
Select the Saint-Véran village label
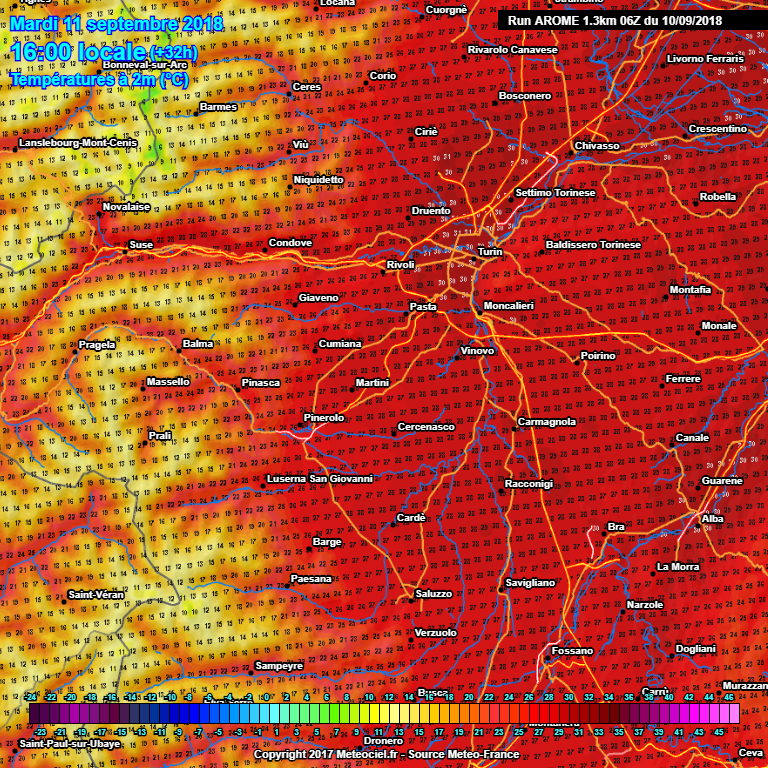[96, 595]
